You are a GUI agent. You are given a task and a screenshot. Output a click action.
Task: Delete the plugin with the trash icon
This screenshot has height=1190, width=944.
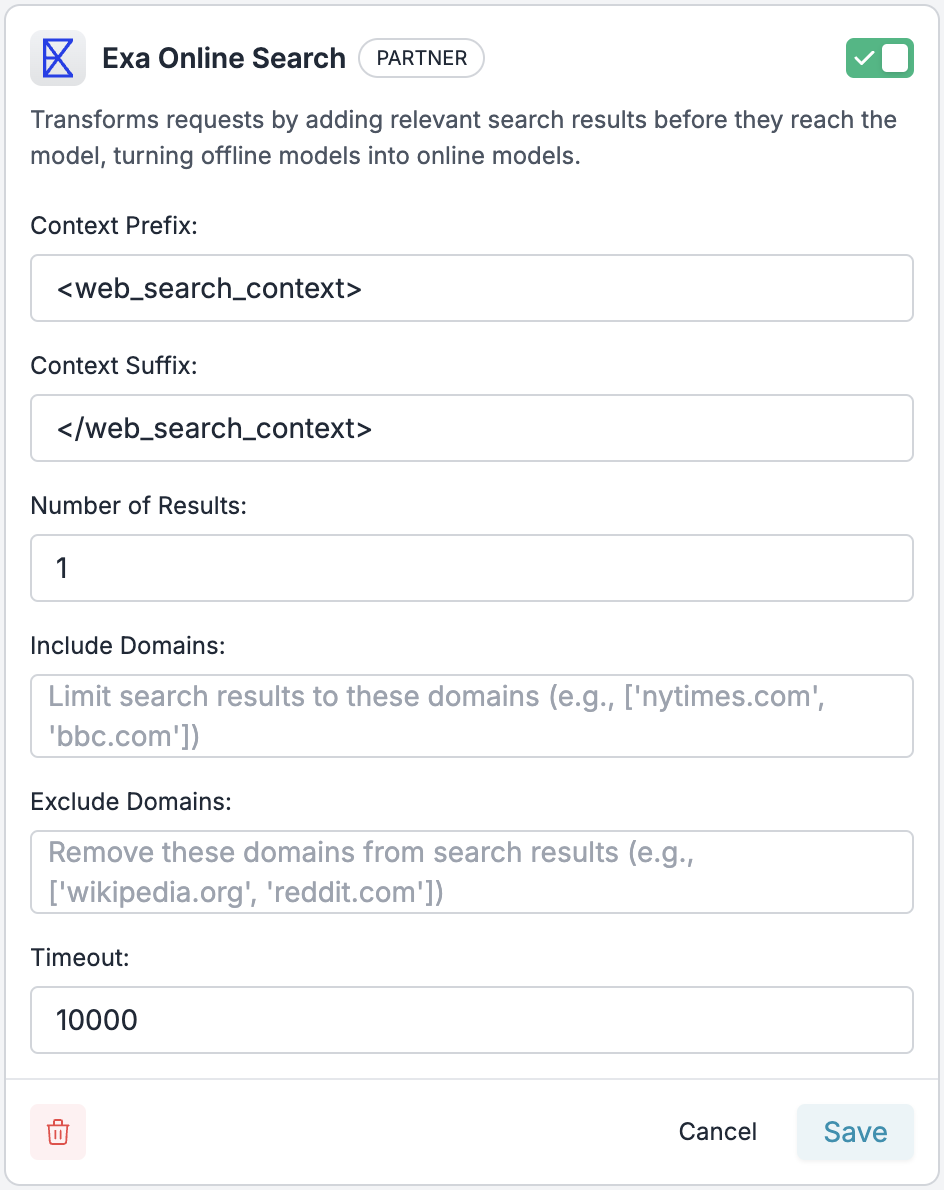58,1132
